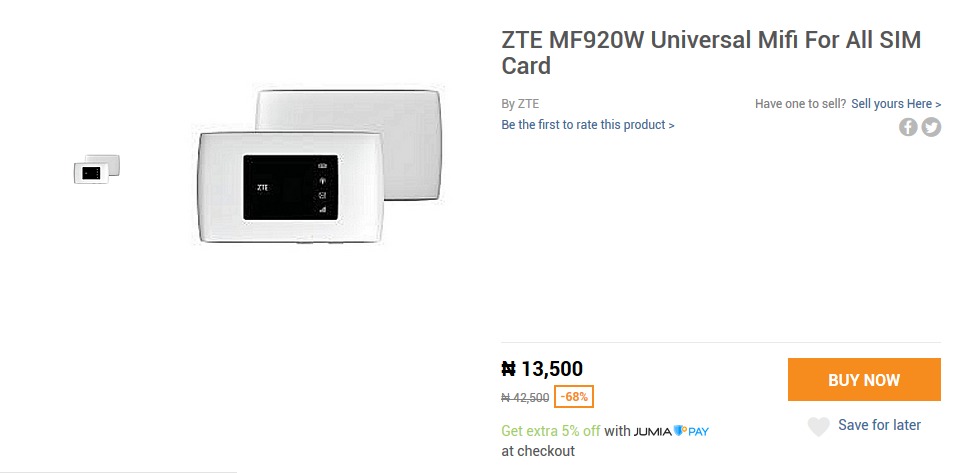The height and width of the screenshot is (473, 978).
Task: Open the 'Sell yours Here' link
Action: click(x=896, y=104)
